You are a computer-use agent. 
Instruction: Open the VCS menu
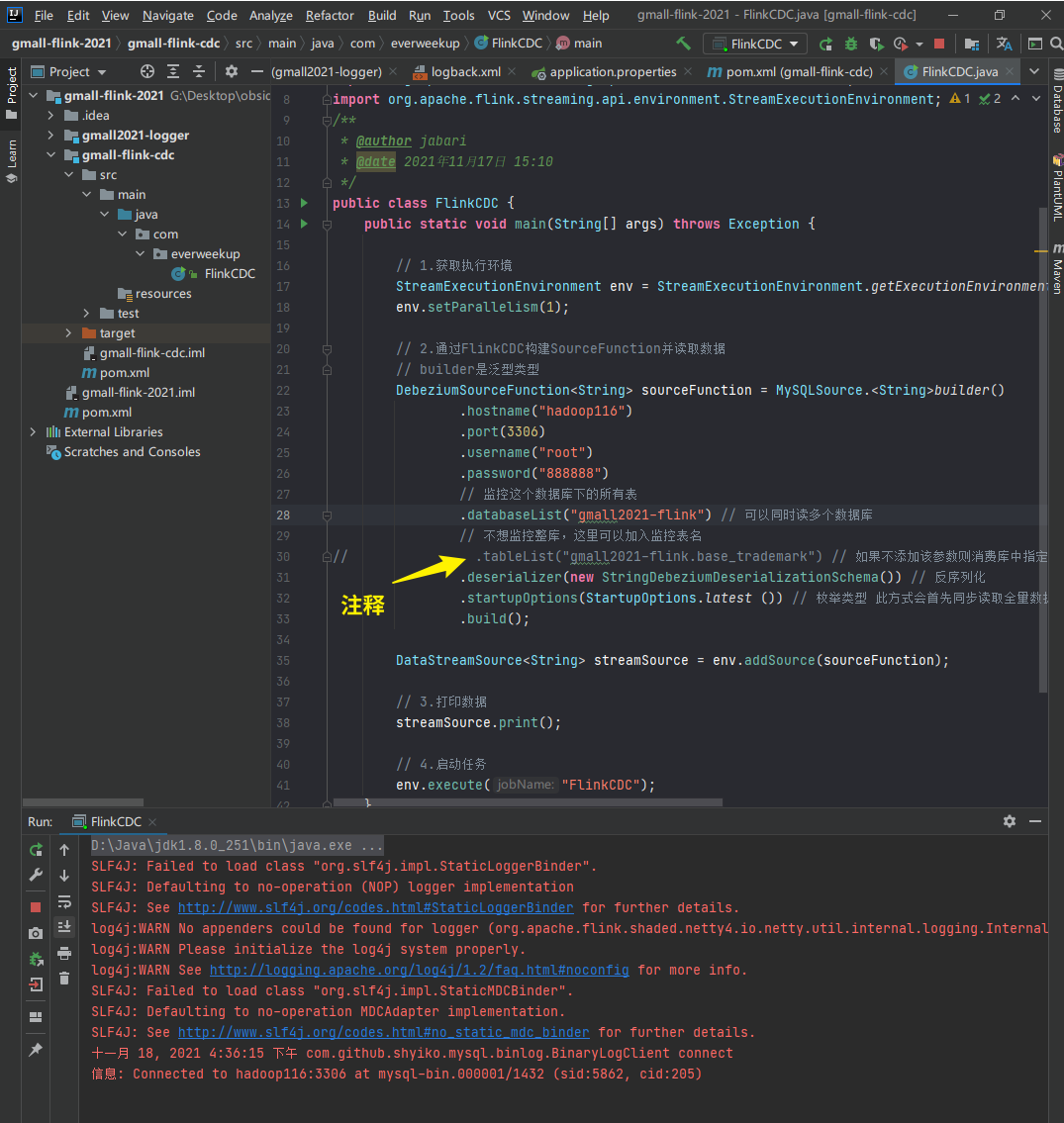(x=499, y=15)
